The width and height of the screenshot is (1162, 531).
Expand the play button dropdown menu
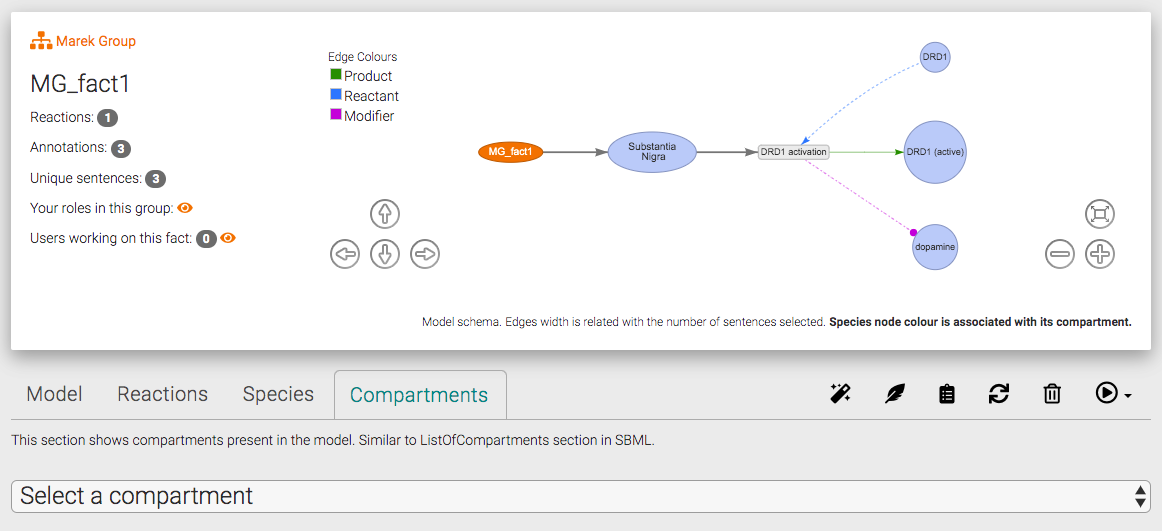pyautogui.click(x=1113, y=394)
